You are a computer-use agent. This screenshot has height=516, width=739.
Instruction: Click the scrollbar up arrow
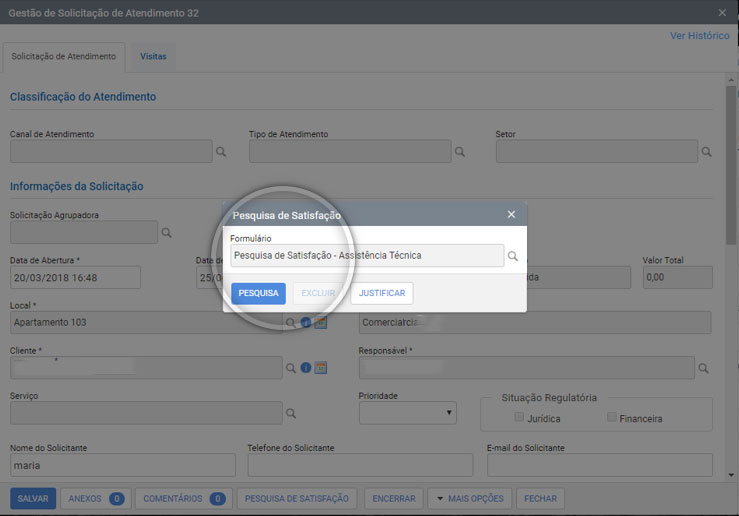731,80
